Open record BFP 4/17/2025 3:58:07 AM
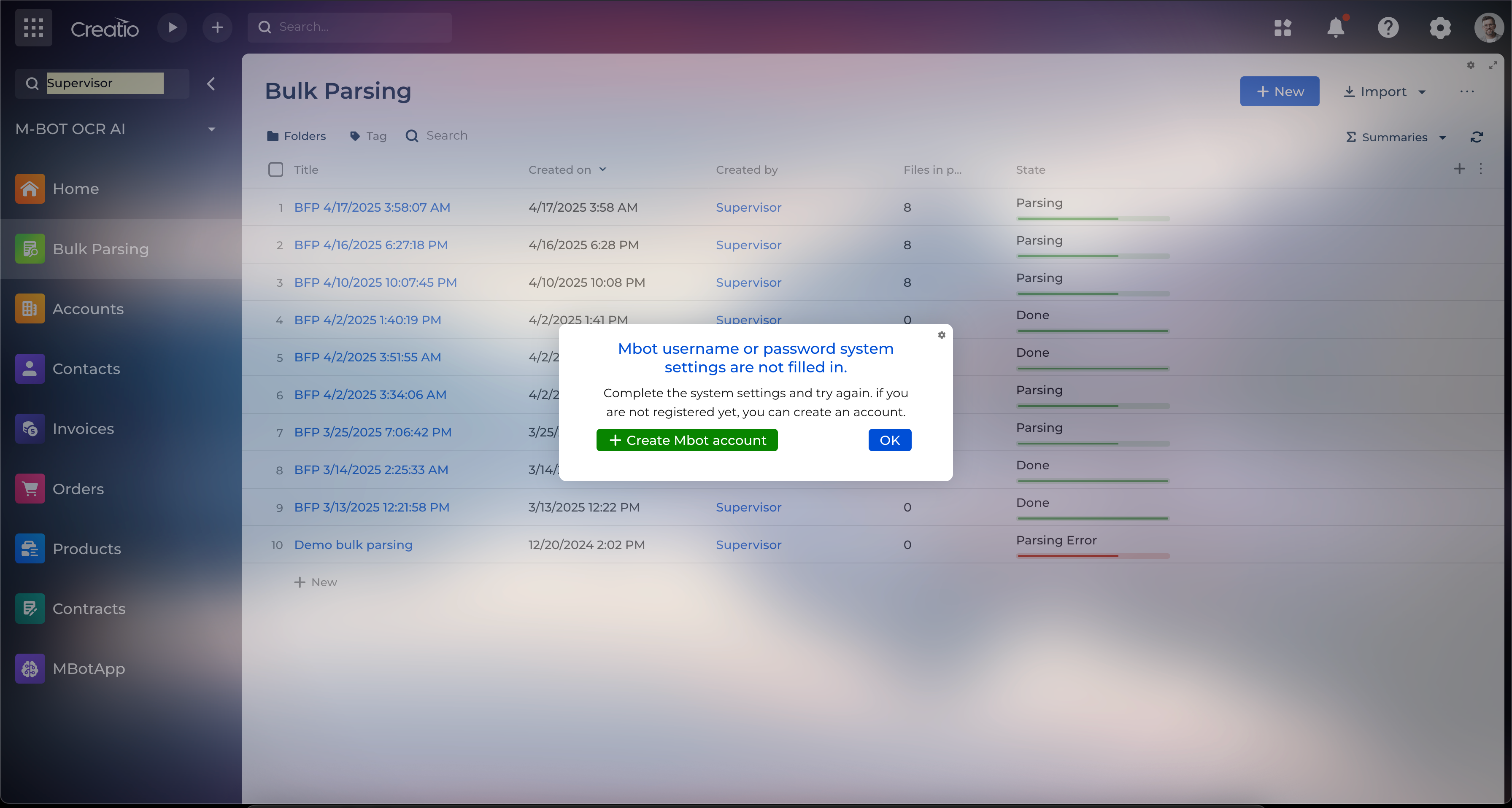The height and width of the screenshot is (808, 1512). pyautogui.click(x=372, y=207)
